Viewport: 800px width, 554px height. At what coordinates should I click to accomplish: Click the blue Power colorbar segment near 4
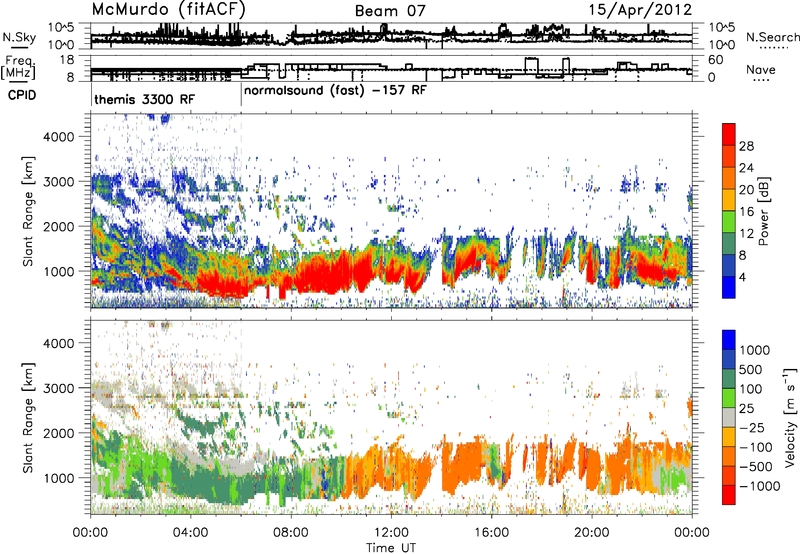click(729, 287)
